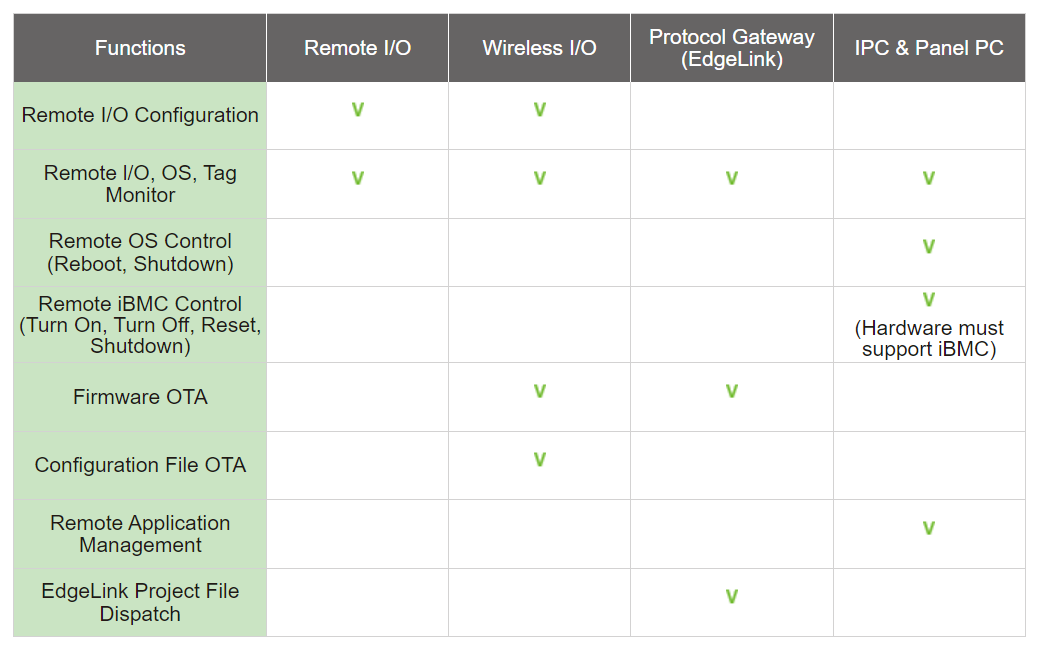Click the IPC & Panel PC header
Viewport: 1042px width, 653px height.
click(928, 48)
